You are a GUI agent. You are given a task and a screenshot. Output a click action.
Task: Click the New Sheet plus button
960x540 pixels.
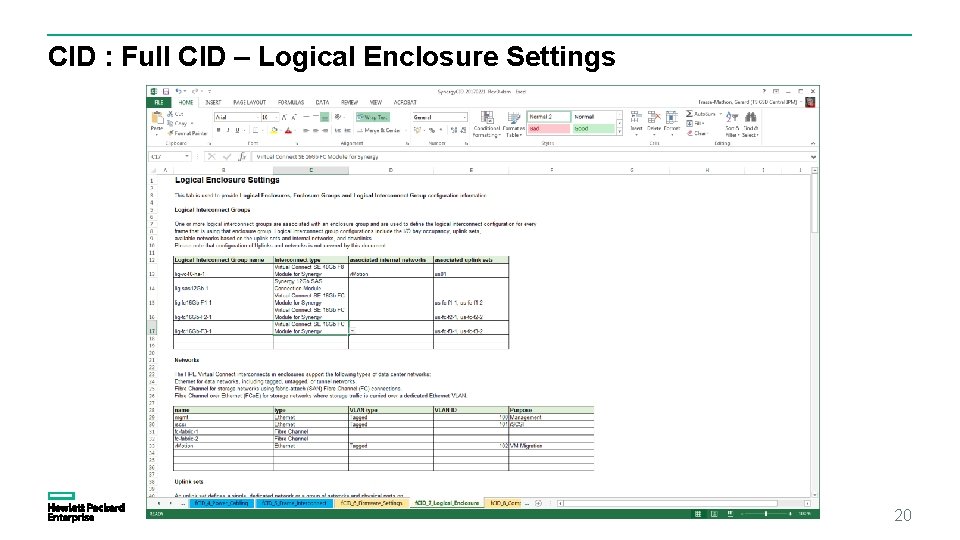pos(538,503)
